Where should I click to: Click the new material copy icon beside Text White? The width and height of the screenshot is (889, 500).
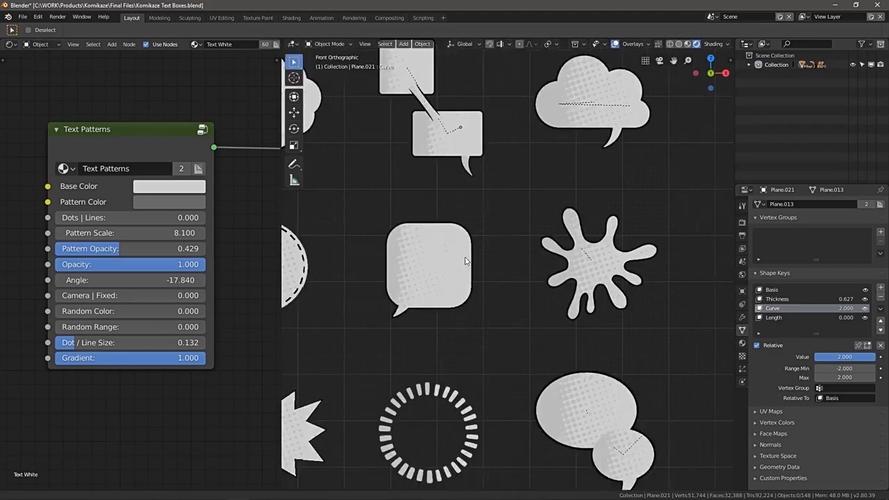276,44
